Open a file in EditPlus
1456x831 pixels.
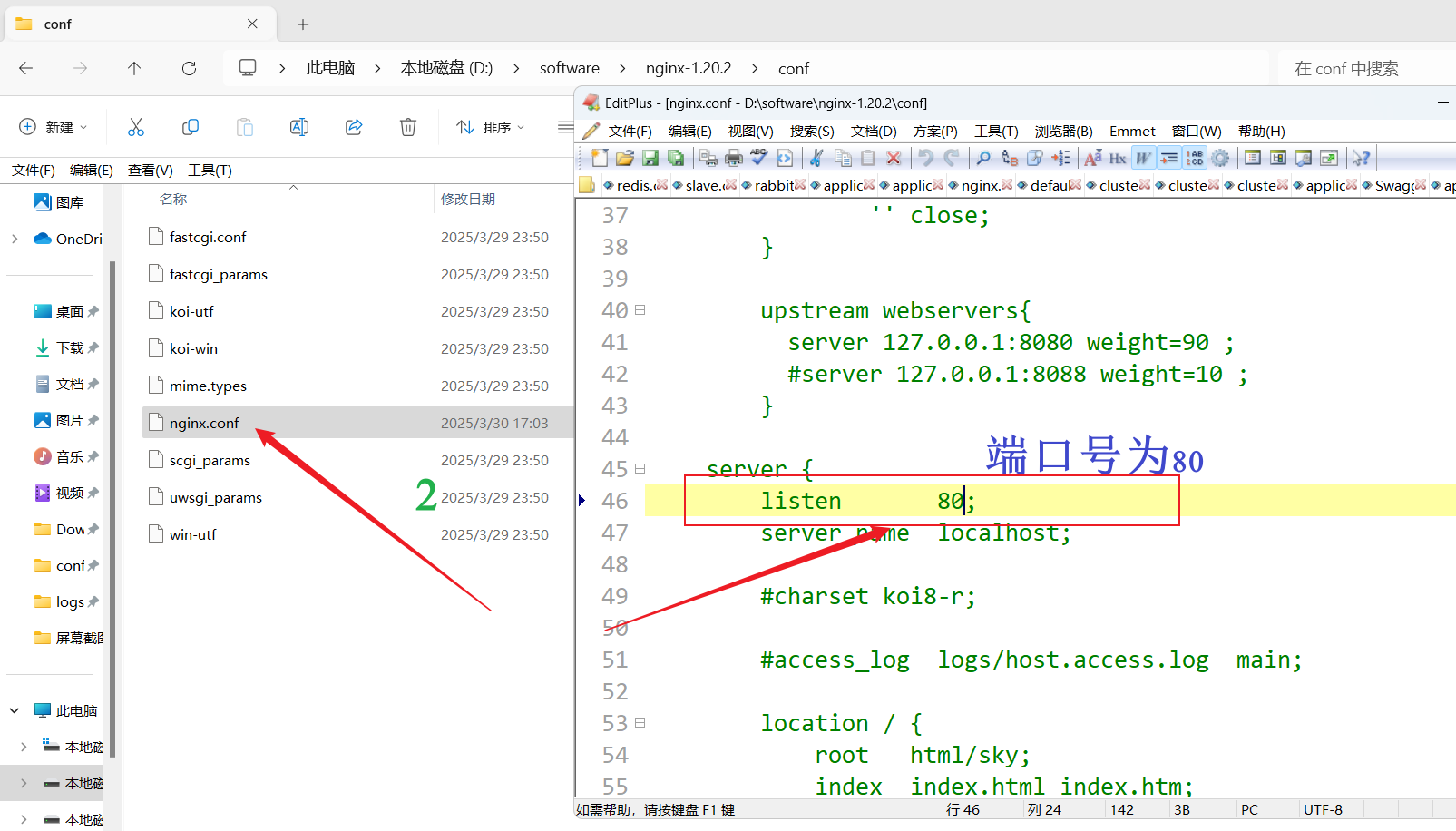point(625,158)
